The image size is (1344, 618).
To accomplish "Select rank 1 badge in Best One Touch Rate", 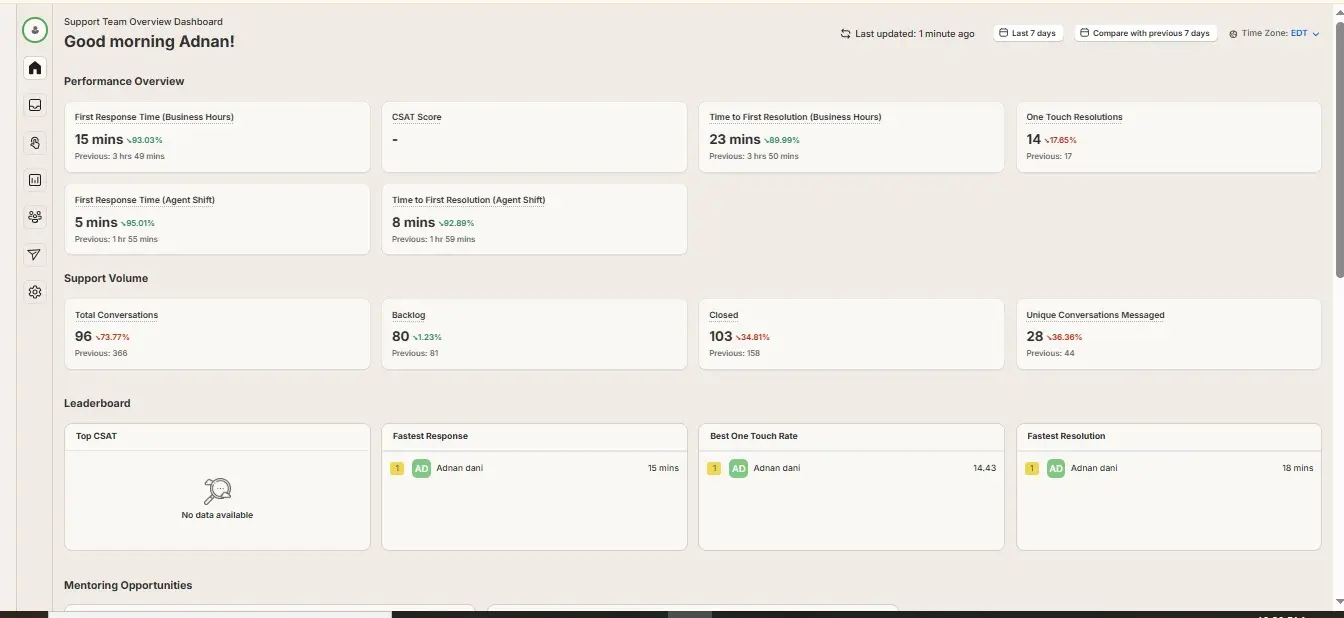I will 714,468.
